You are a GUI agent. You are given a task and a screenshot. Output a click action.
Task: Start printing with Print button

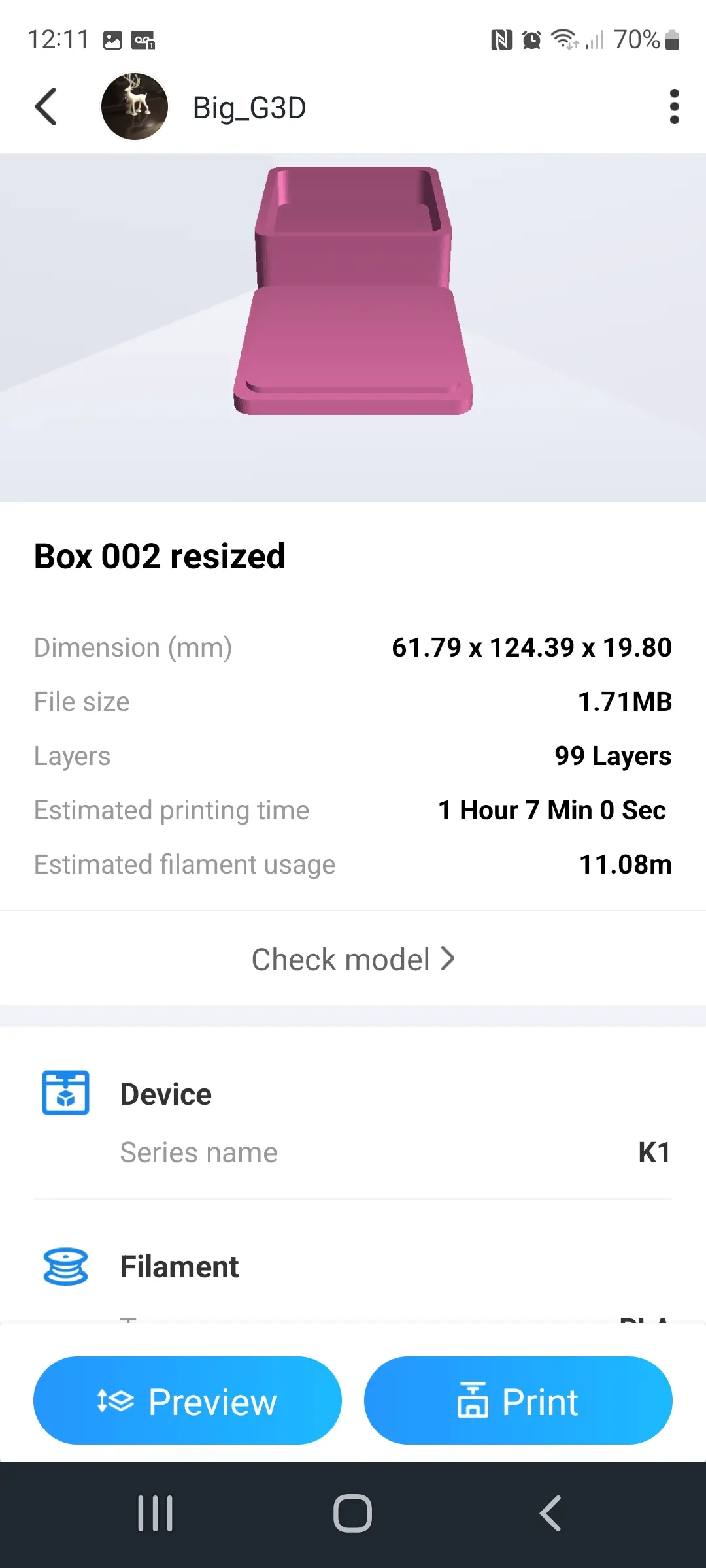pyautogui.click(x=518, y=1401)
